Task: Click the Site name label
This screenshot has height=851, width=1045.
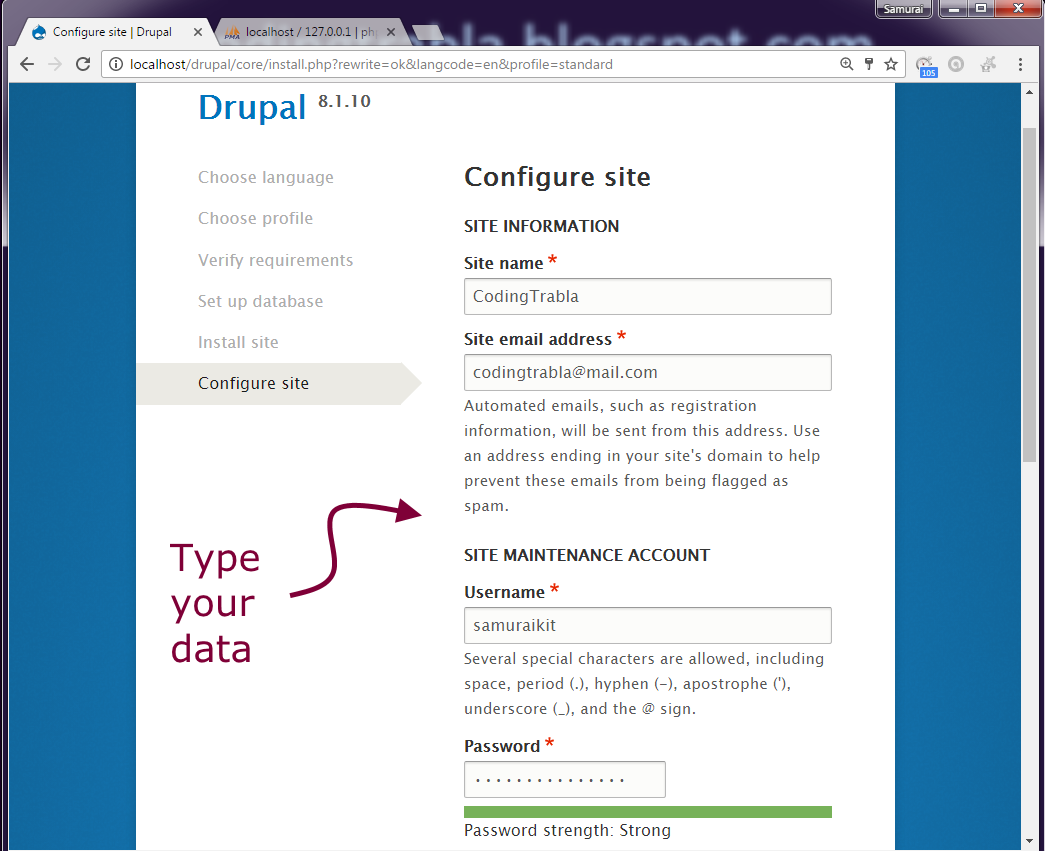Action: (x=503, y=263)
